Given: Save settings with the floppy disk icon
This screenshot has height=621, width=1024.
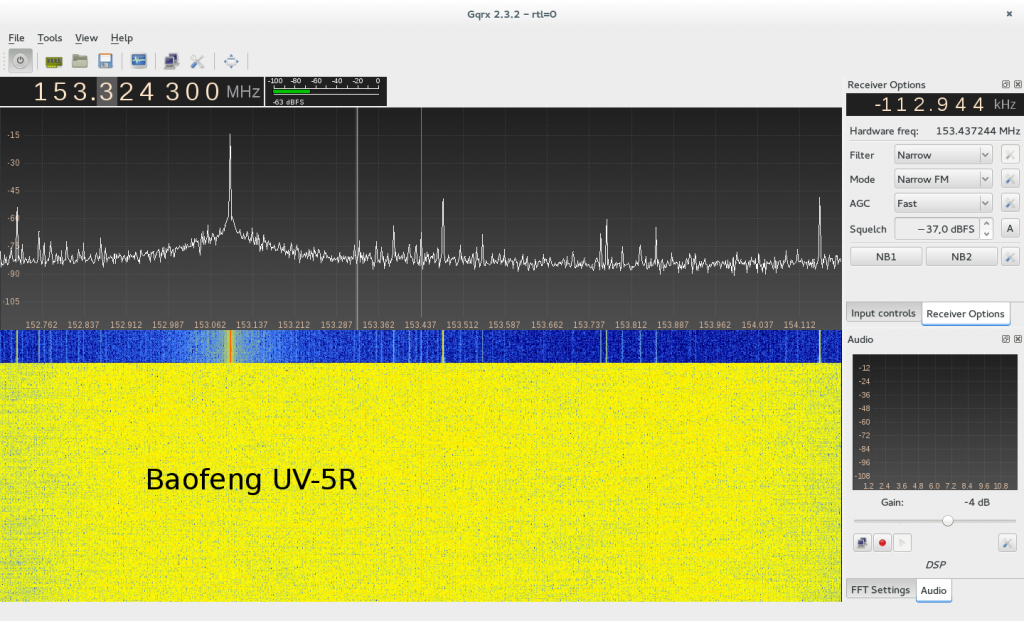Looking at the screenshot, I should click(x=105, y=61).
